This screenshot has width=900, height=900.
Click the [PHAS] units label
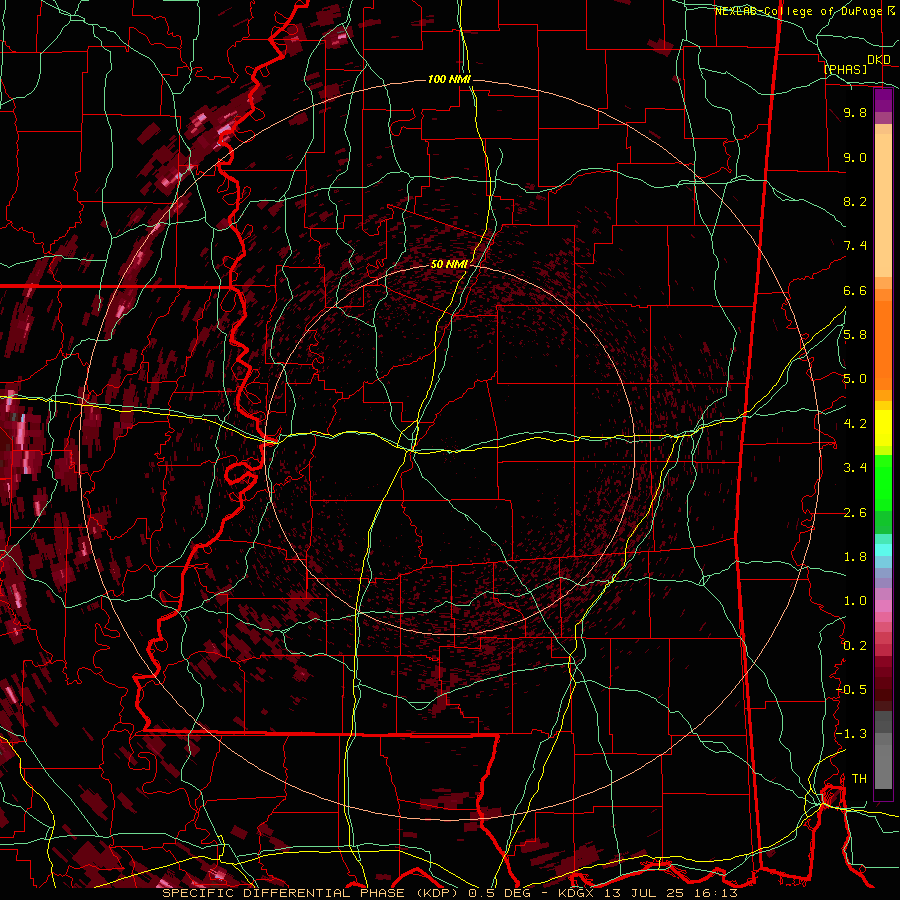845,70
